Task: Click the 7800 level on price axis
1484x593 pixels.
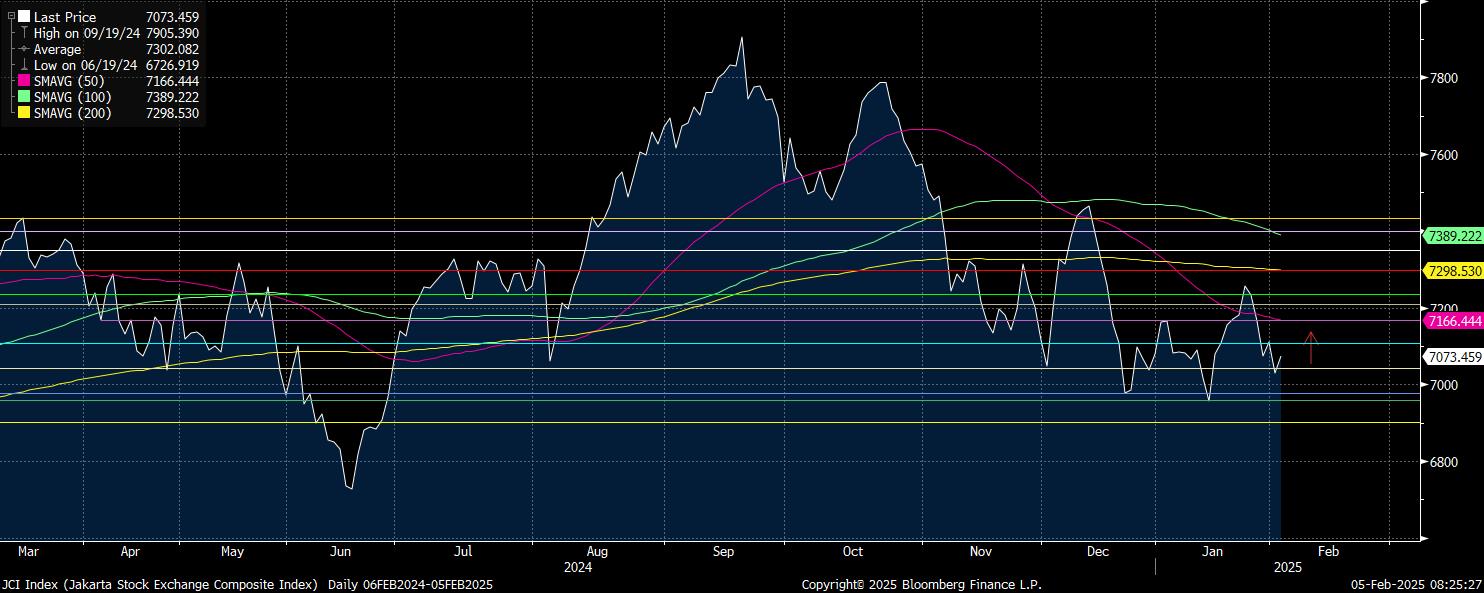Action: [x=1443, y=78]
